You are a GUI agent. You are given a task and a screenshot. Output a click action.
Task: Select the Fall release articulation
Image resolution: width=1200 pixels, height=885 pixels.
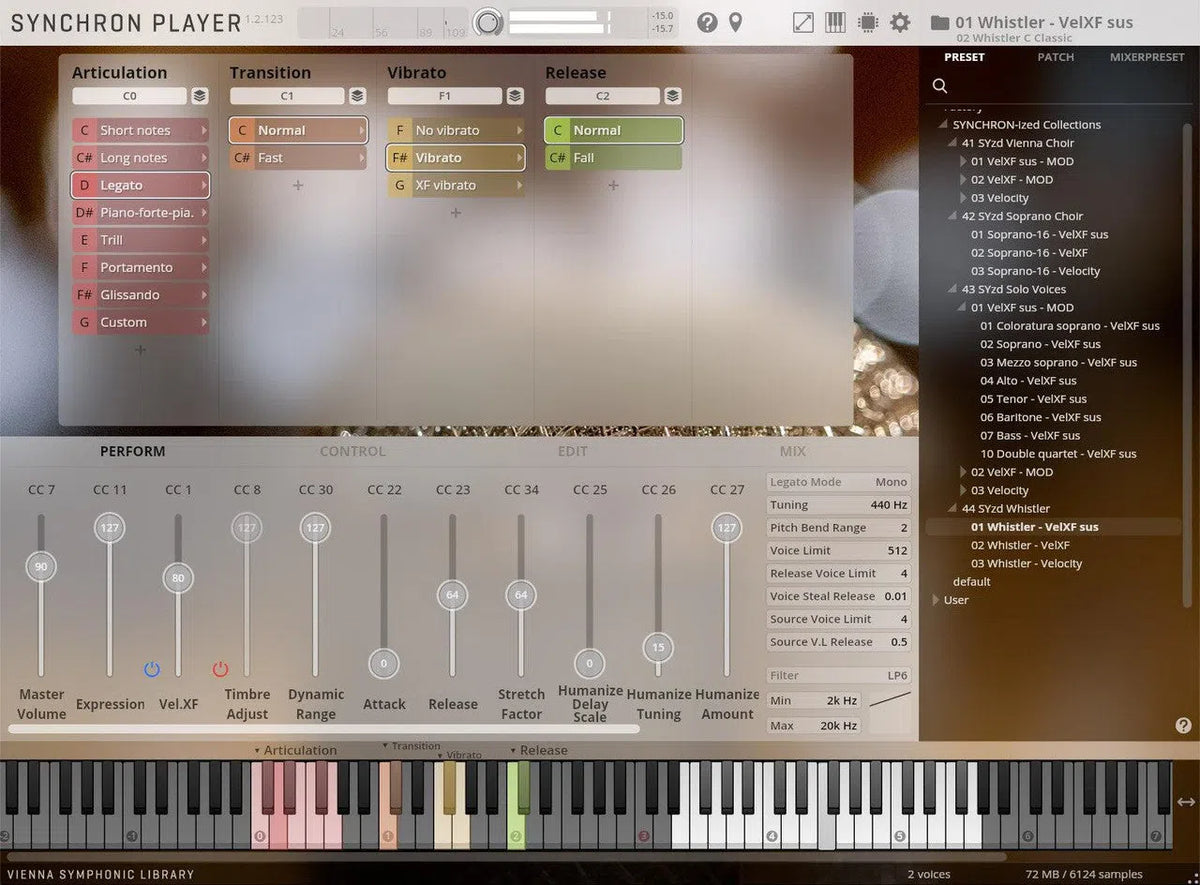613,157
